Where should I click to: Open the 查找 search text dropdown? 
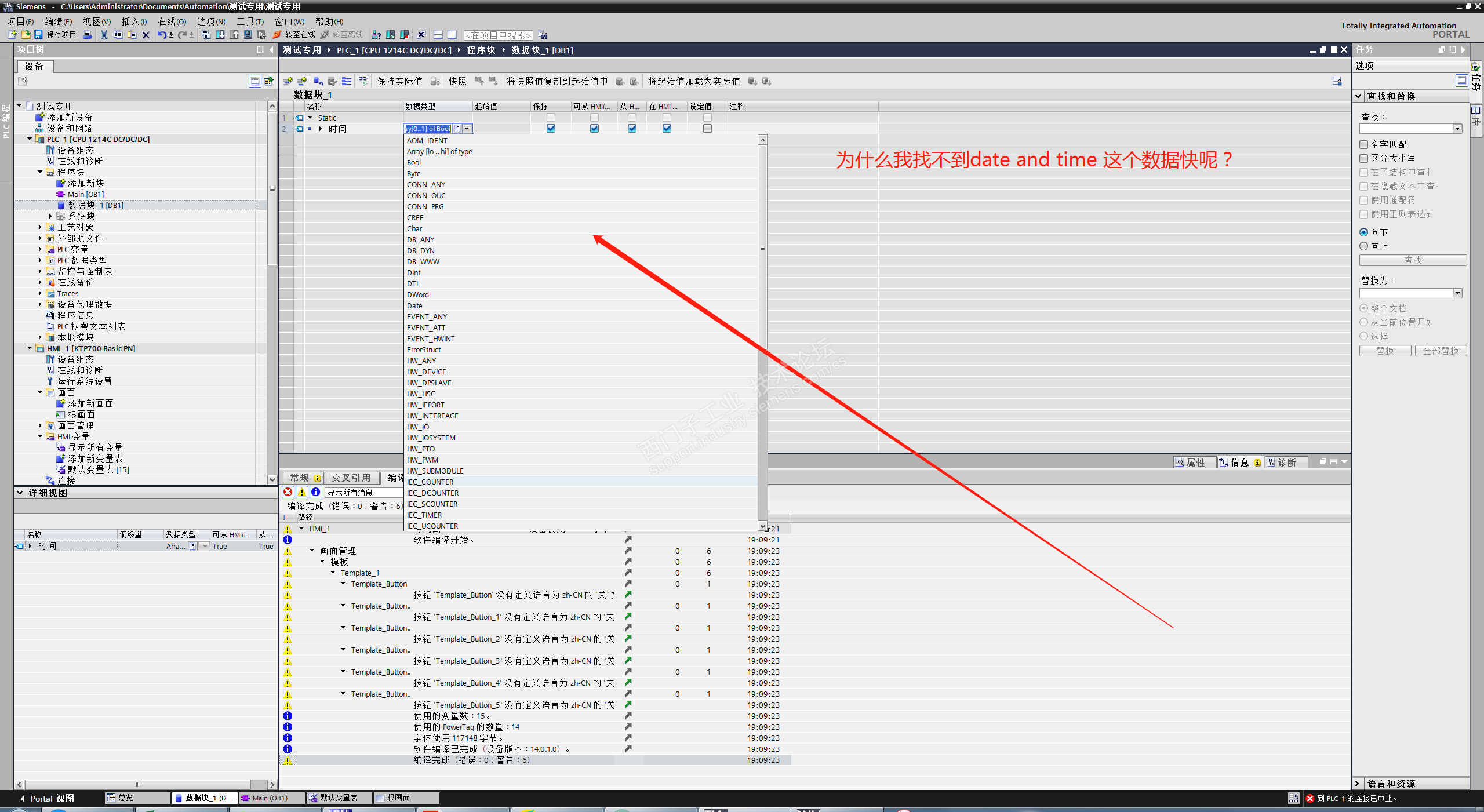(x=1457, y=129)
